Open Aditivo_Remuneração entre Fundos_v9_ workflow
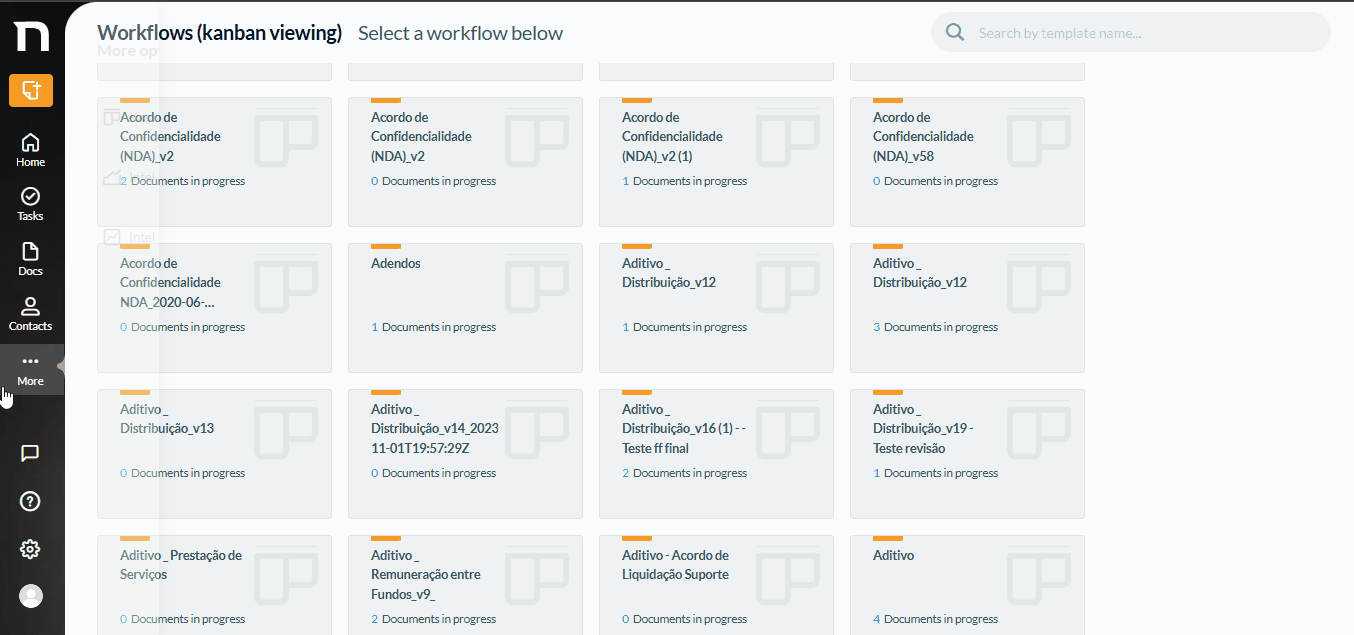1354x635 pixels. coord(465,585)
